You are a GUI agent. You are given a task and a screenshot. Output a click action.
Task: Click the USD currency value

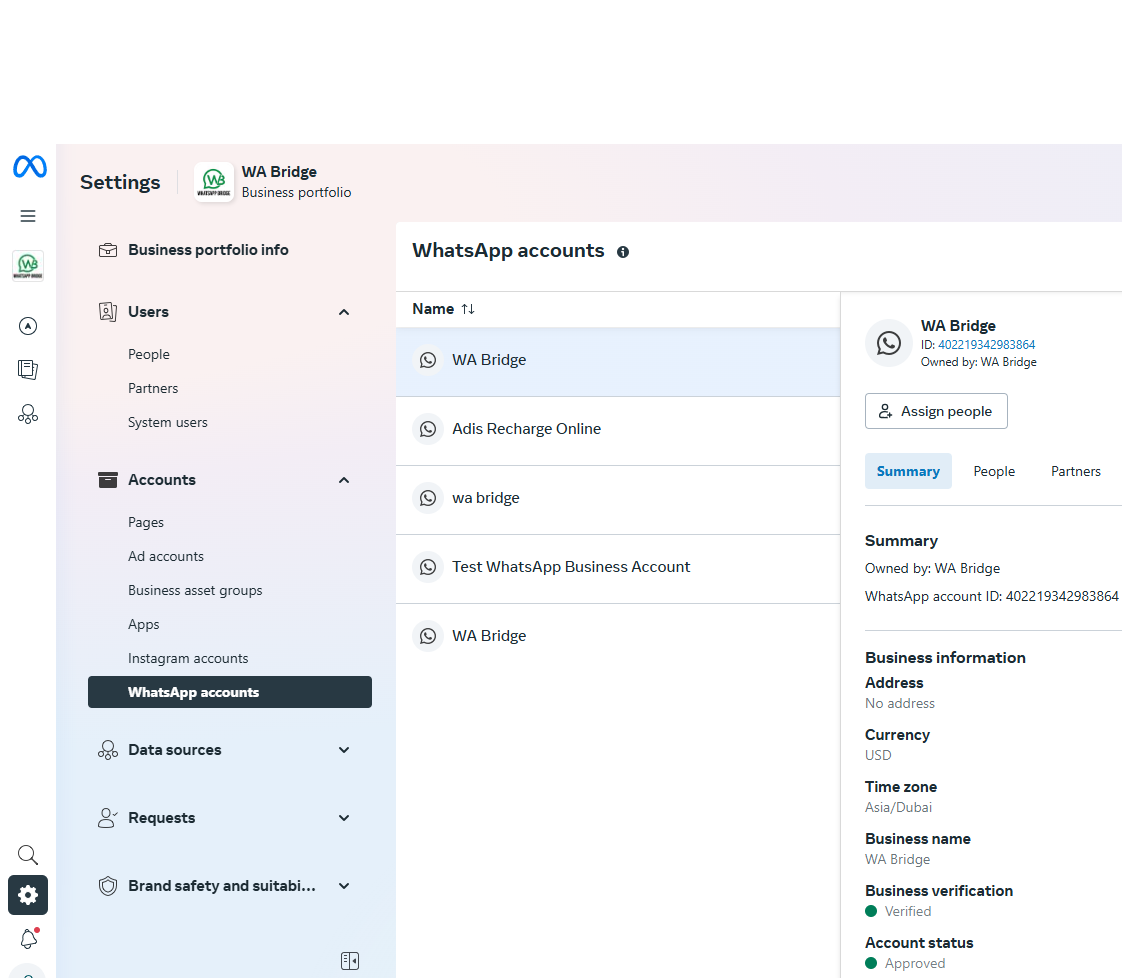point(878,755)
